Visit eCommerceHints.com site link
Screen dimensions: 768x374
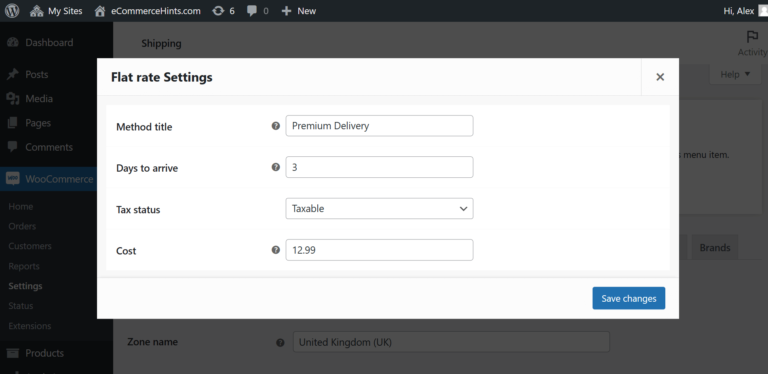pos(147,11)
